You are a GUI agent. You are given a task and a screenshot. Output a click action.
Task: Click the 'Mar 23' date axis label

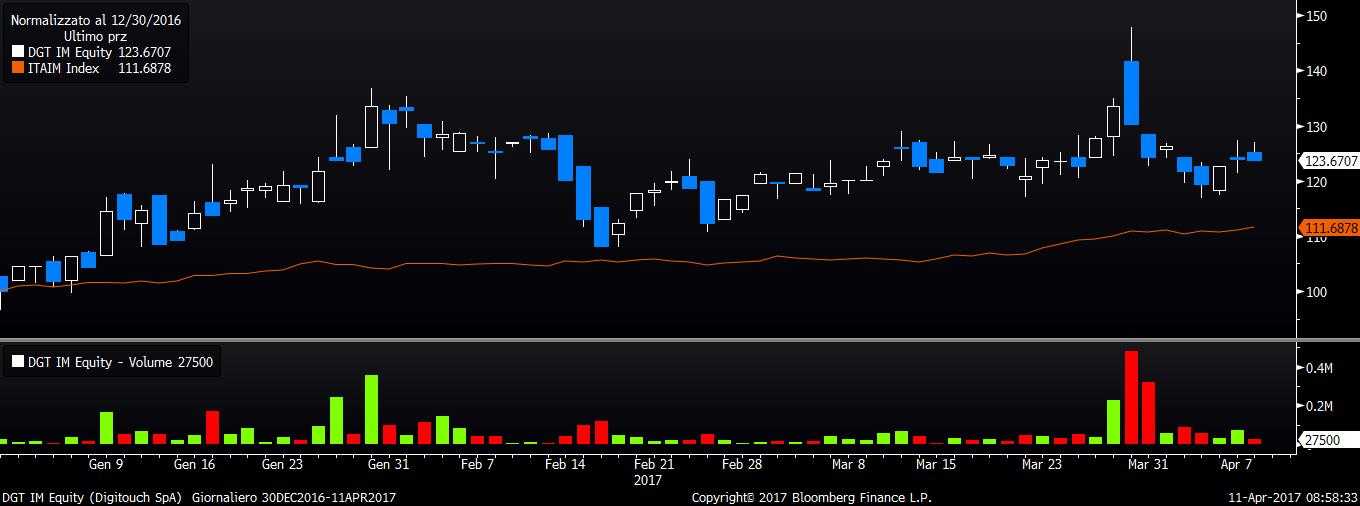[x=1042, y=465]
